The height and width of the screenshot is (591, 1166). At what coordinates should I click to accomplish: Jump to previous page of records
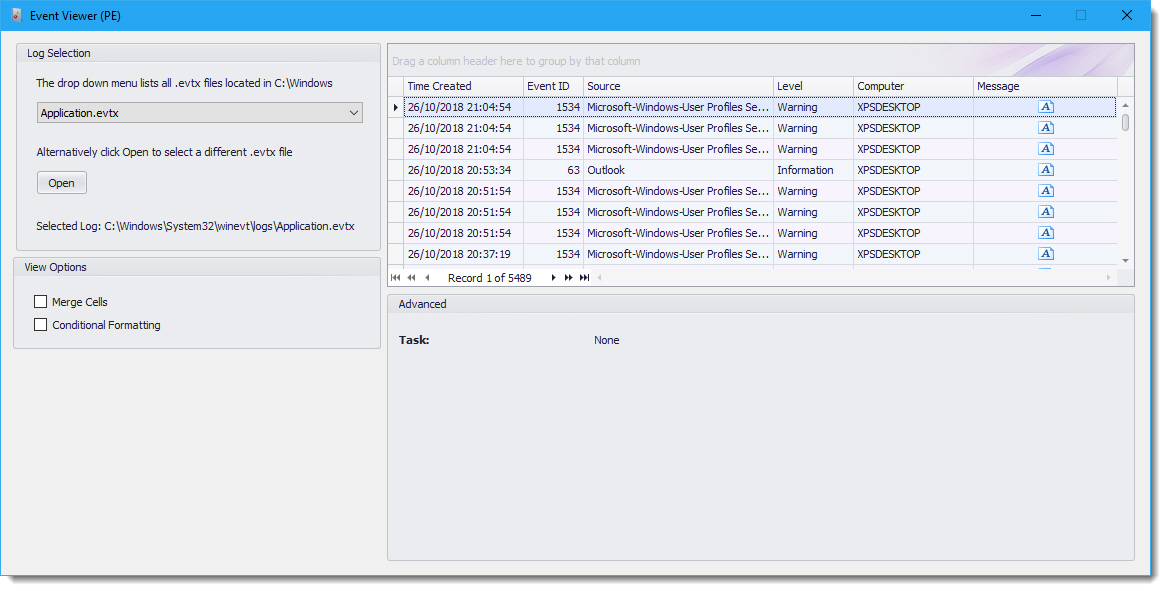pyautogui.click(x=411, y=278)
